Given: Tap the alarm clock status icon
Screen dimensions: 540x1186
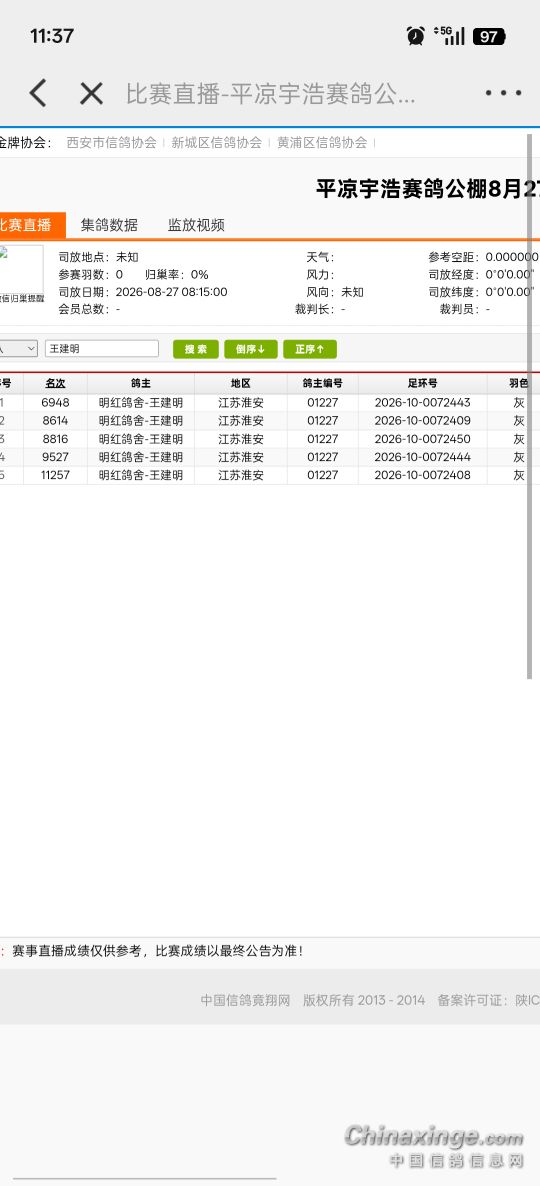Looking at the screenshot, I should click(415, 36).
